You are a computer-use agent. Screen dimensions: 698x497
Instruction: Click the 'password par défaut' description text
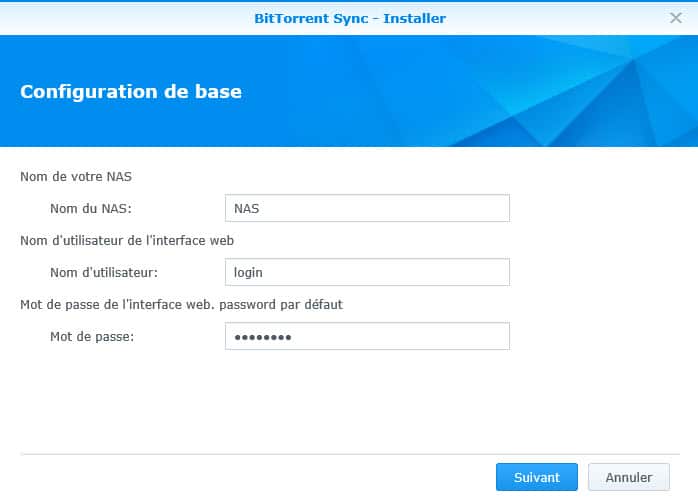tap(281, 305)
